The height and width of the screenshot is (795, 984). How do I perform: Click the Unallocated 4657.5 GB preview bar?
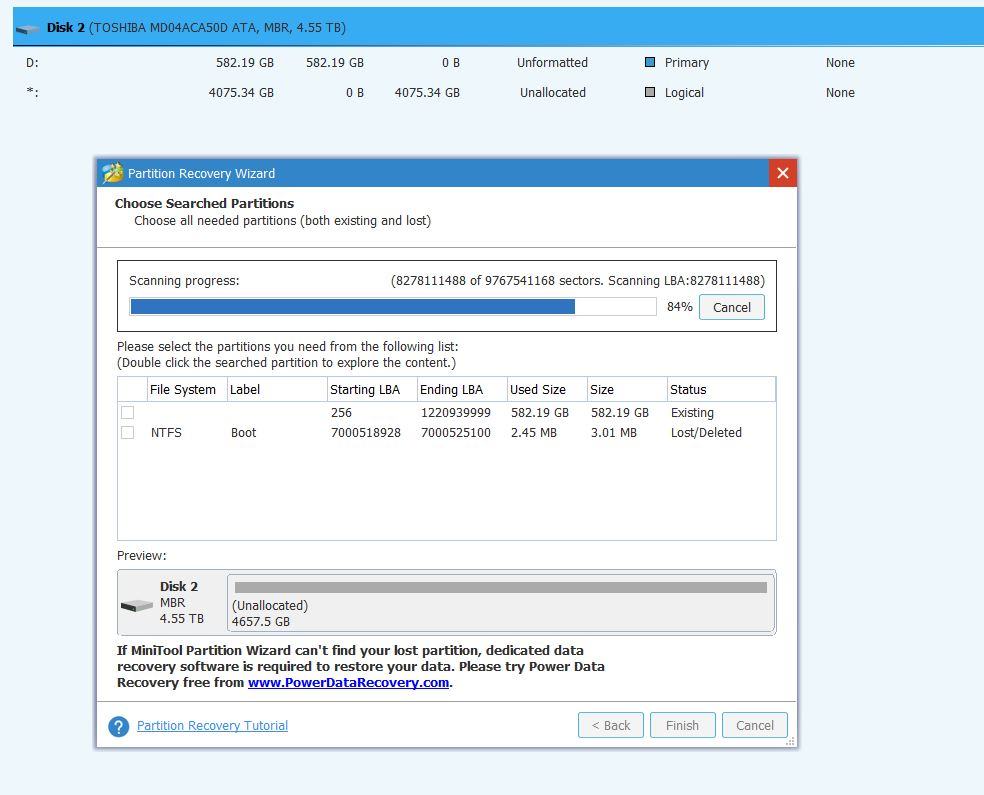(501, 602)
